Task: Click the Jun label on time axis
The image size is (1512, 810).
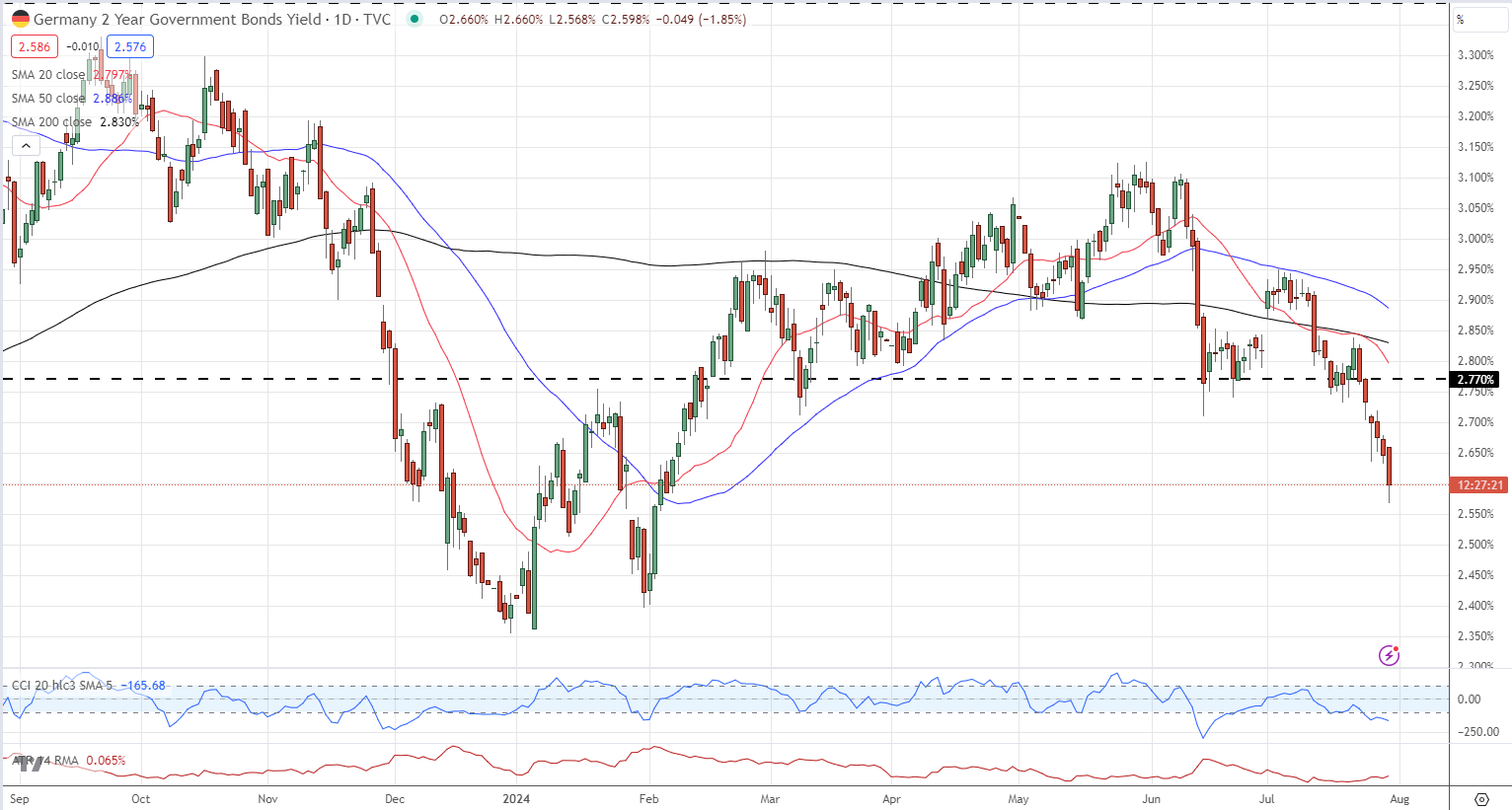Action: [1151, 799]
